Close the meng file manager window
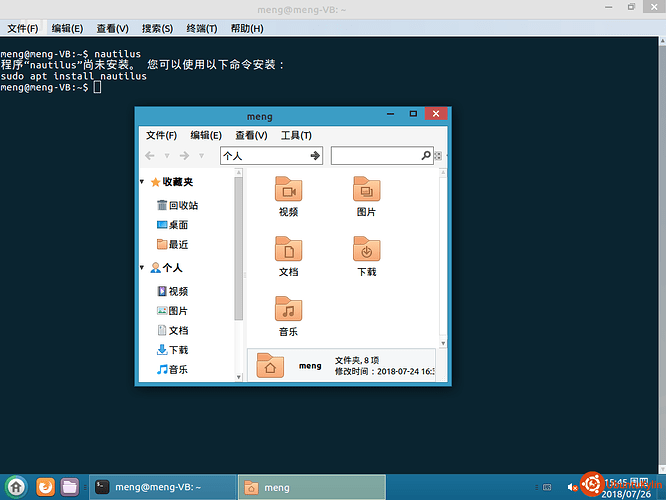 pyautogui.click(x=436, y=113)
